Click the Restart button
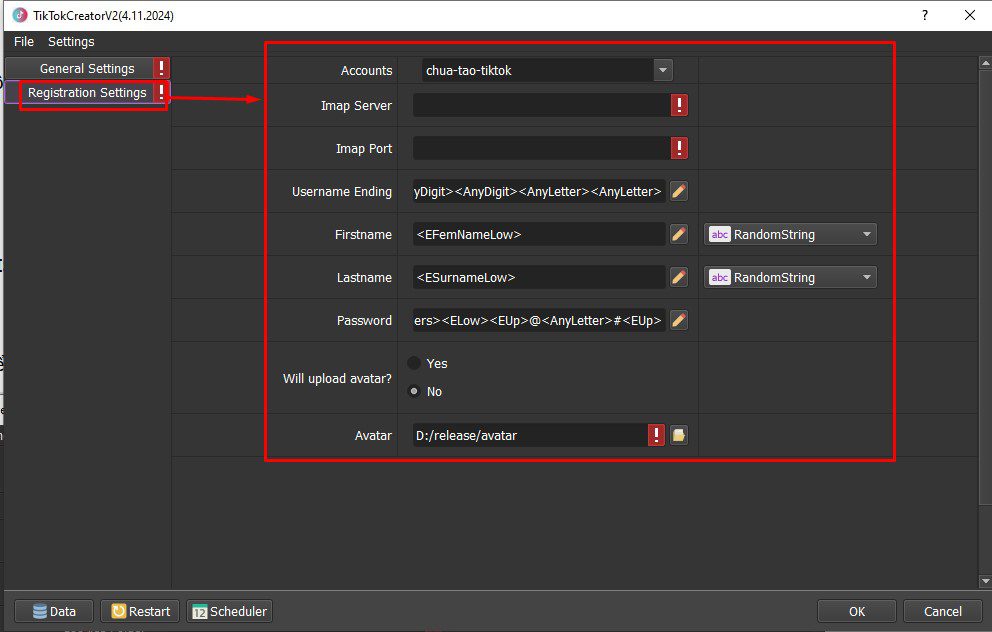992x632 pixels. (x=140, y=611)
